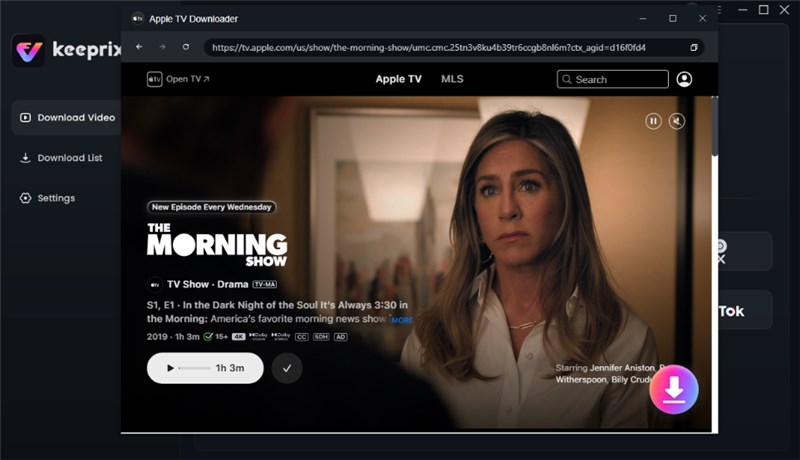The width and height of the screenshot is (800, 460).
Task: Click the Open TV link
Action: (x=179, y=79)
